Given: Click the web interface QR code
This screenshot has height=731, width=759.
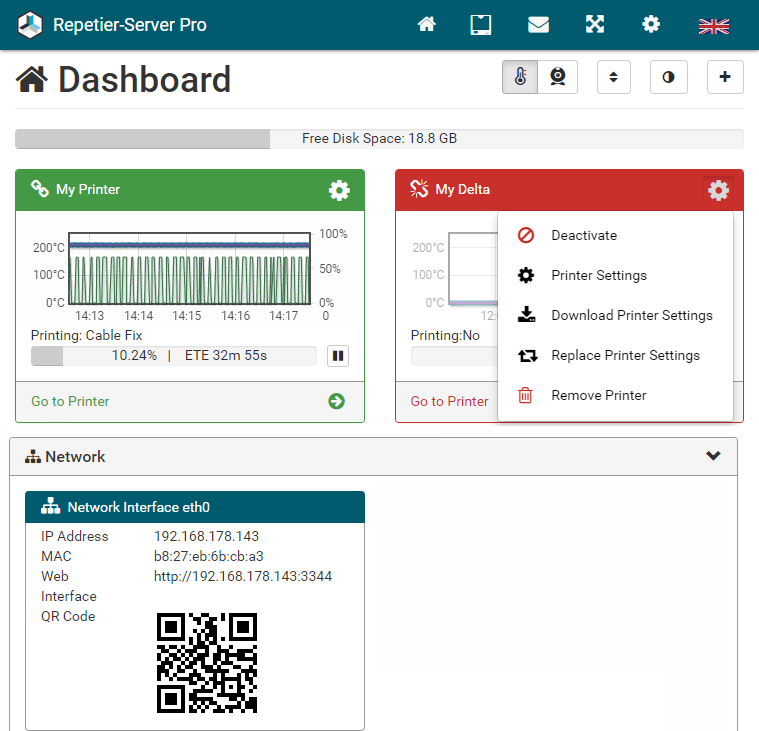Looking at the screenshot, I should click(207, 663).
